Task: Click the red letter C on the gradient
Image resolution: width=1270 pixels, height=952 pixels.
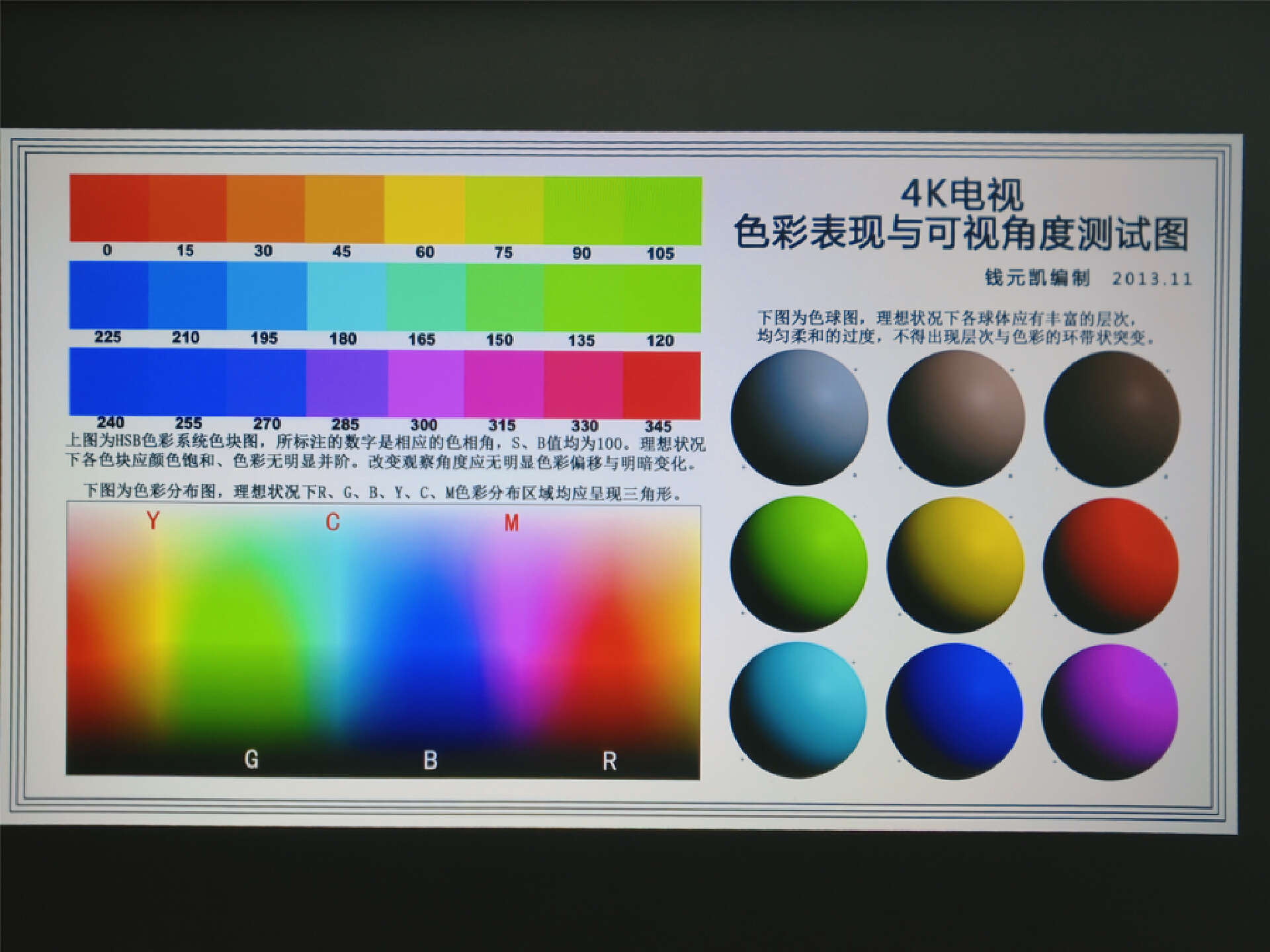Action: 333,522
